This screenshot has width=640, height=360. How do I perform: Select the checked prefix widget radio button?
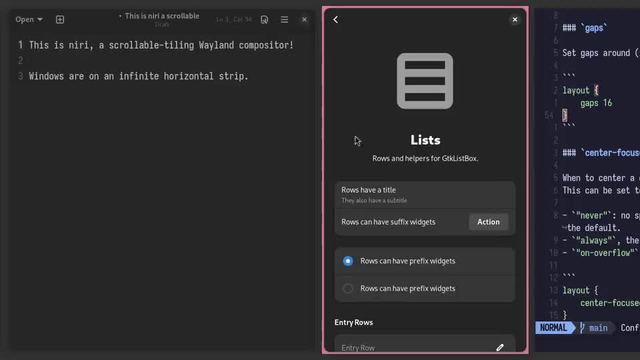tap(348, 261)
